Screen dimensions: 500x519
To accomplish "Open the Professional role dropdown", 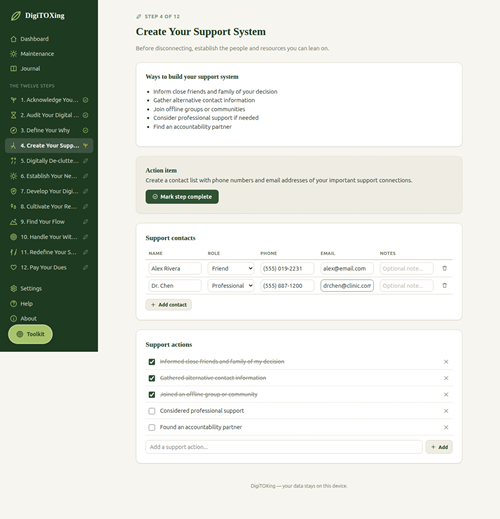I will [x=231, y=286].
